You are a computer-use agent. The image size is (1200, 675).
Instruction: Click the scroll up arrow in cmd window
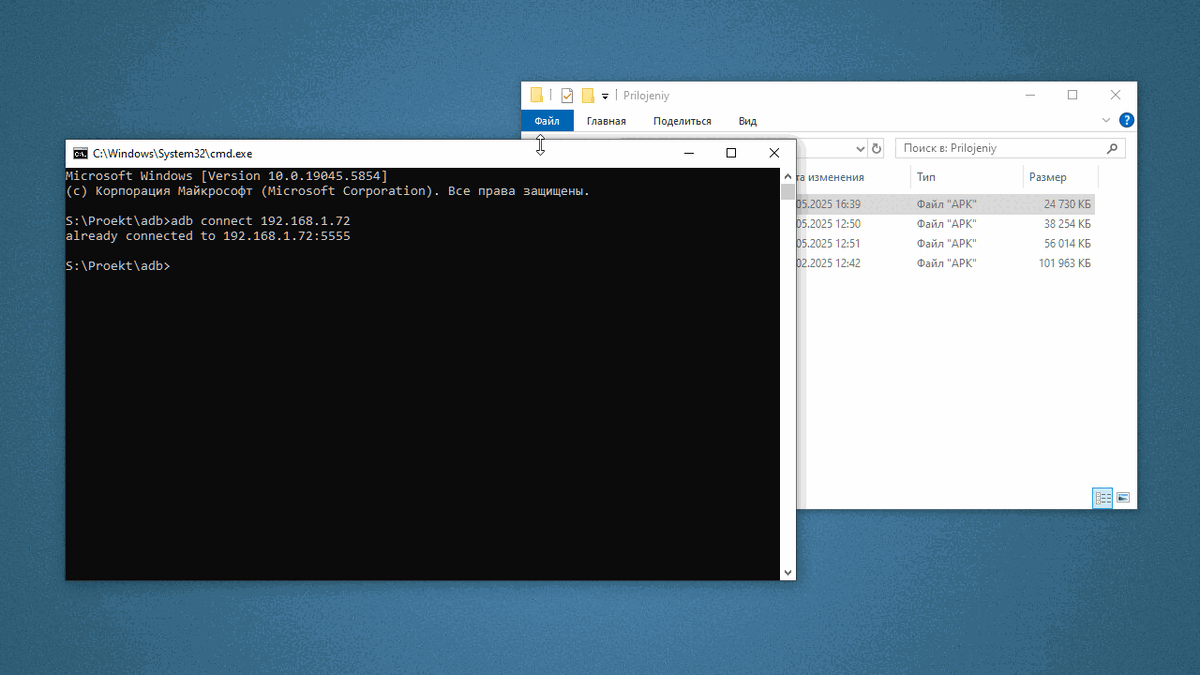pos(787,175)
